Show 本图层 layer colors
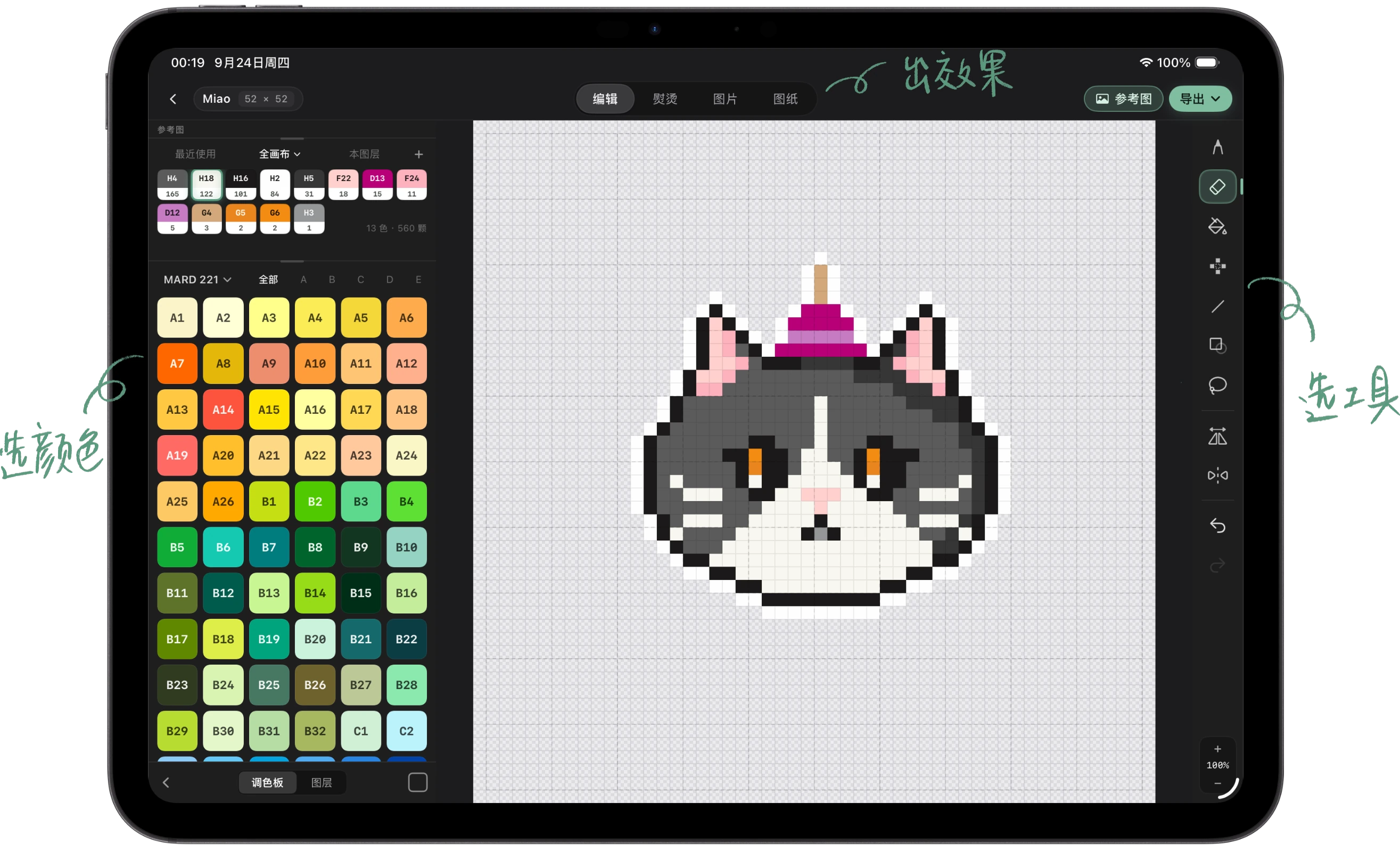1400x851 pixels. [364, 154]
